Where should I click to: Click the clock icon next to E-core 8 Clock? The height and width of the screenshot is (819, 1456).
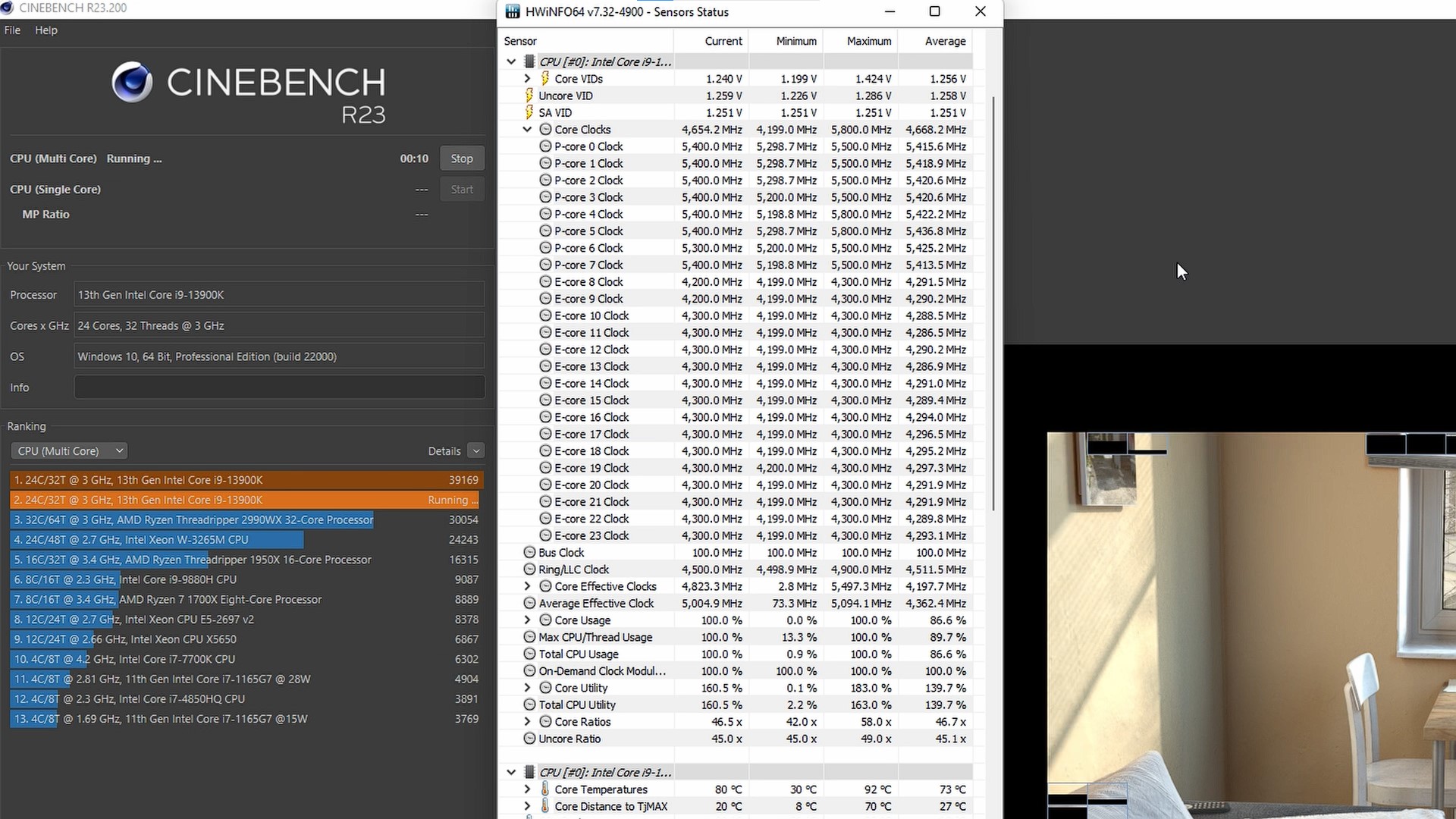click(545, 281)
